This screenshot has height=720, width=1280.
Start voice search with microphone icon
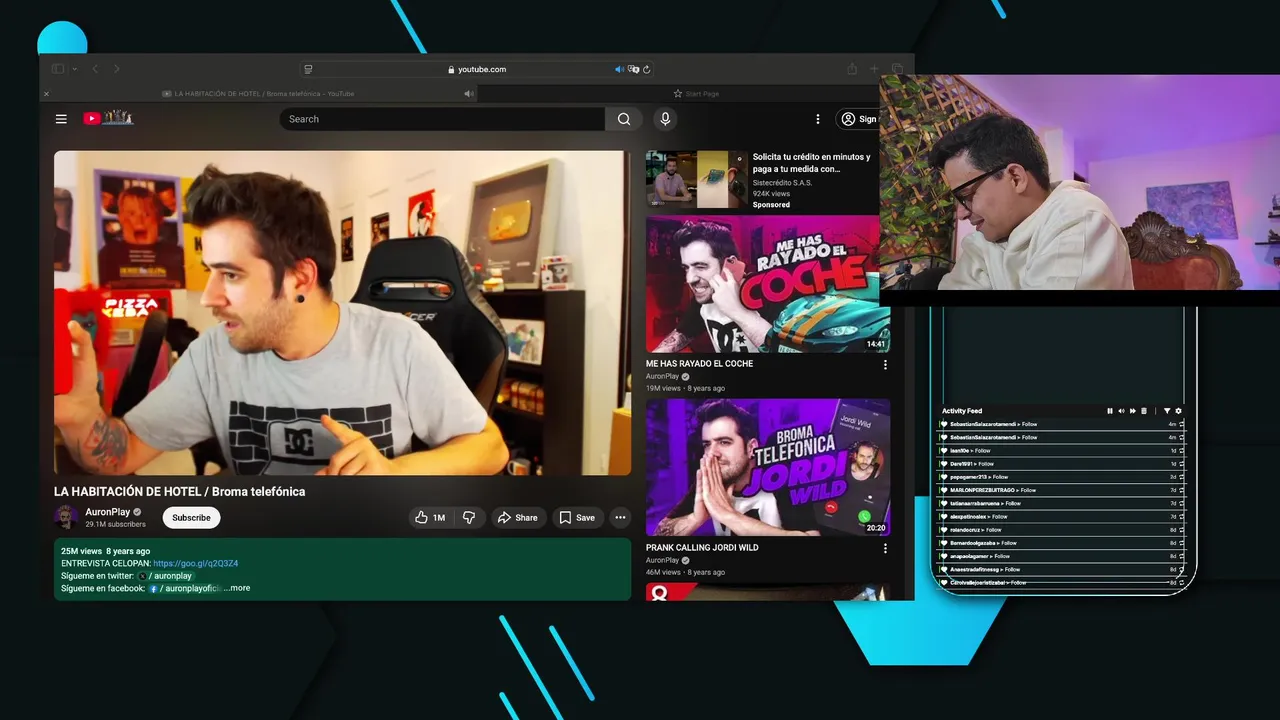[665, 119]
